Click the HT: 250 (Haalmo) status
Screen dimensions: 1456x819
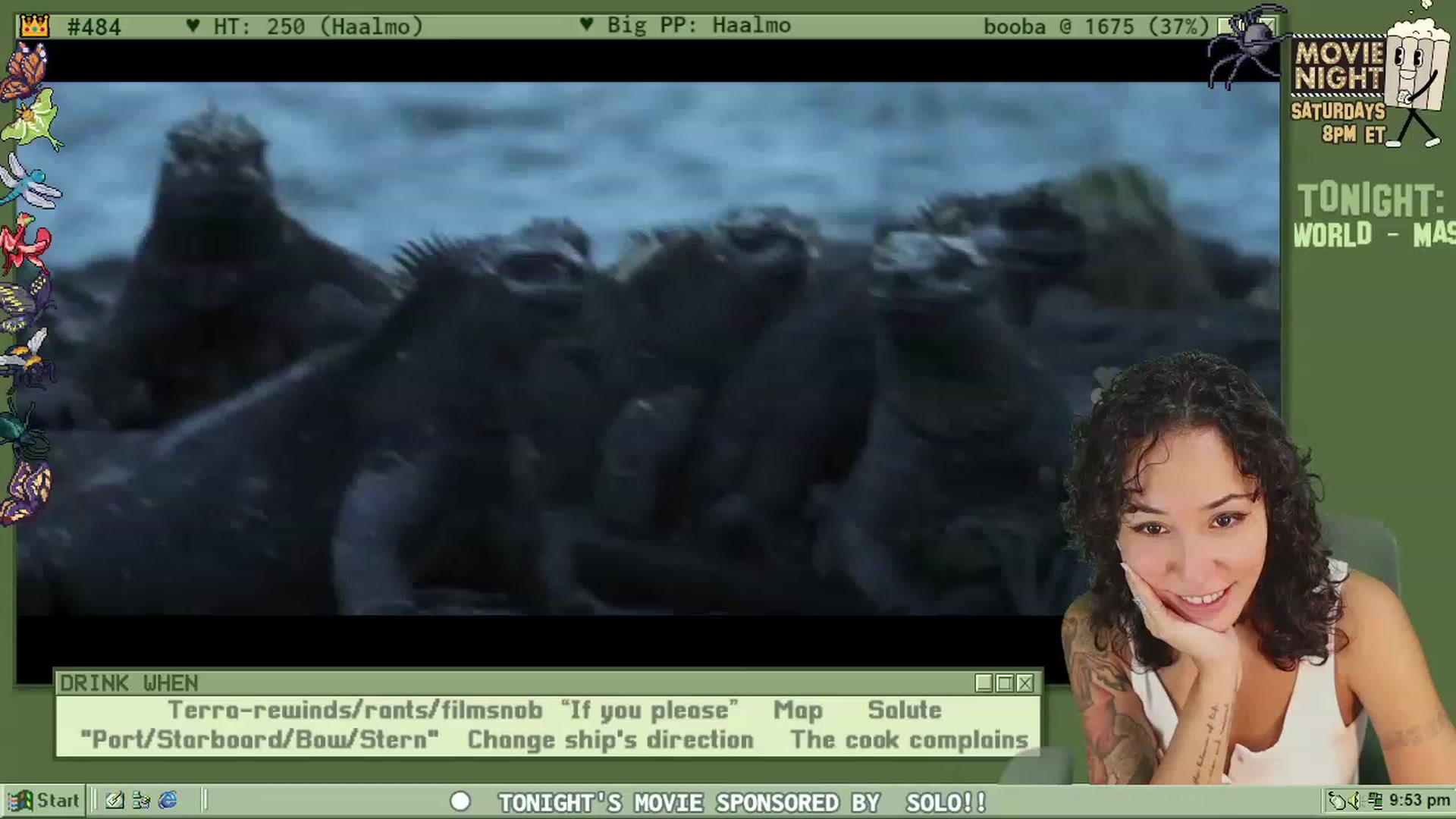pos(305,27)
